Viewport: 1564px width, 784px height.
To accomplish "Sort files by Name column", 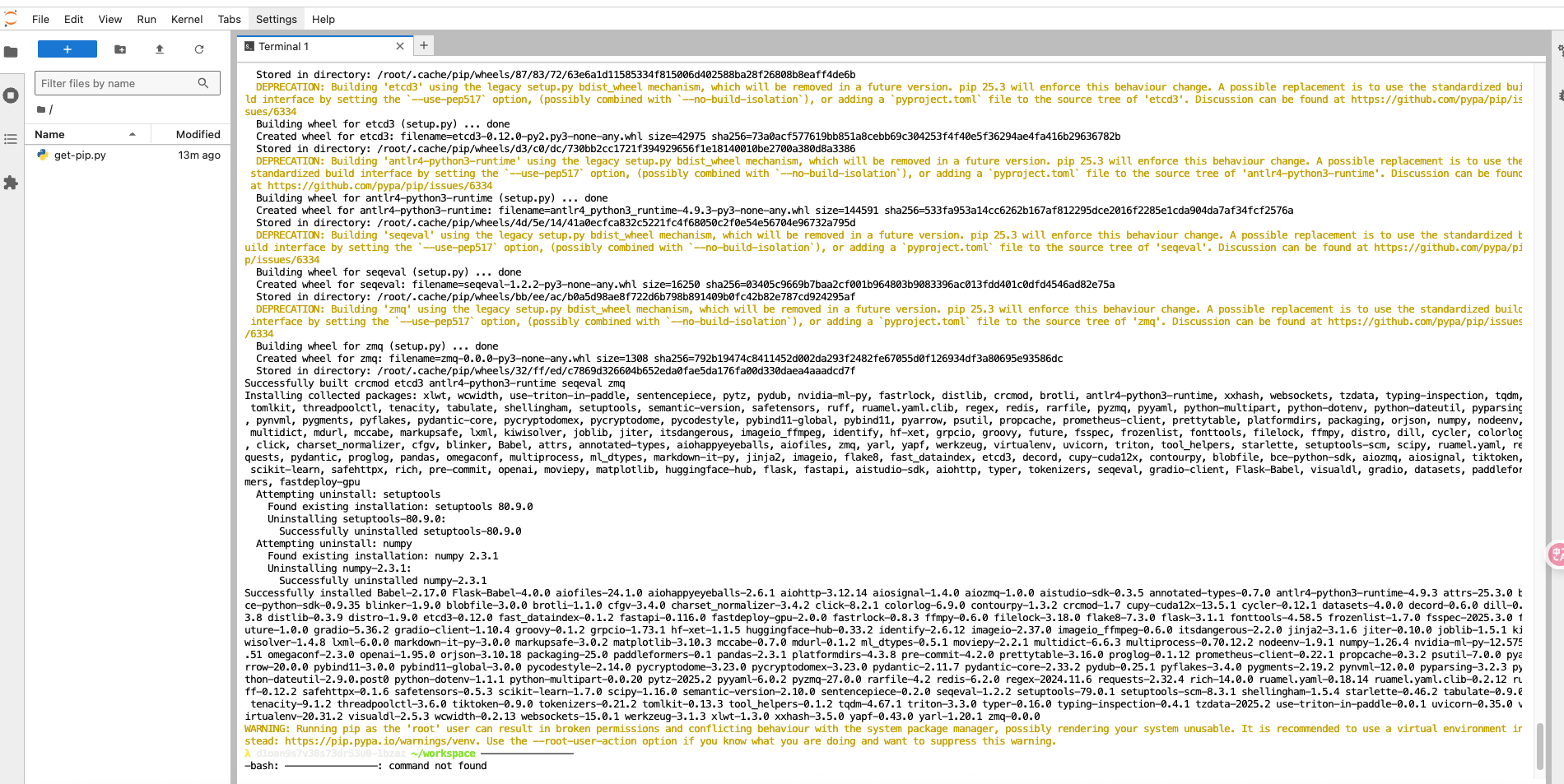I will tap(87, 134).
